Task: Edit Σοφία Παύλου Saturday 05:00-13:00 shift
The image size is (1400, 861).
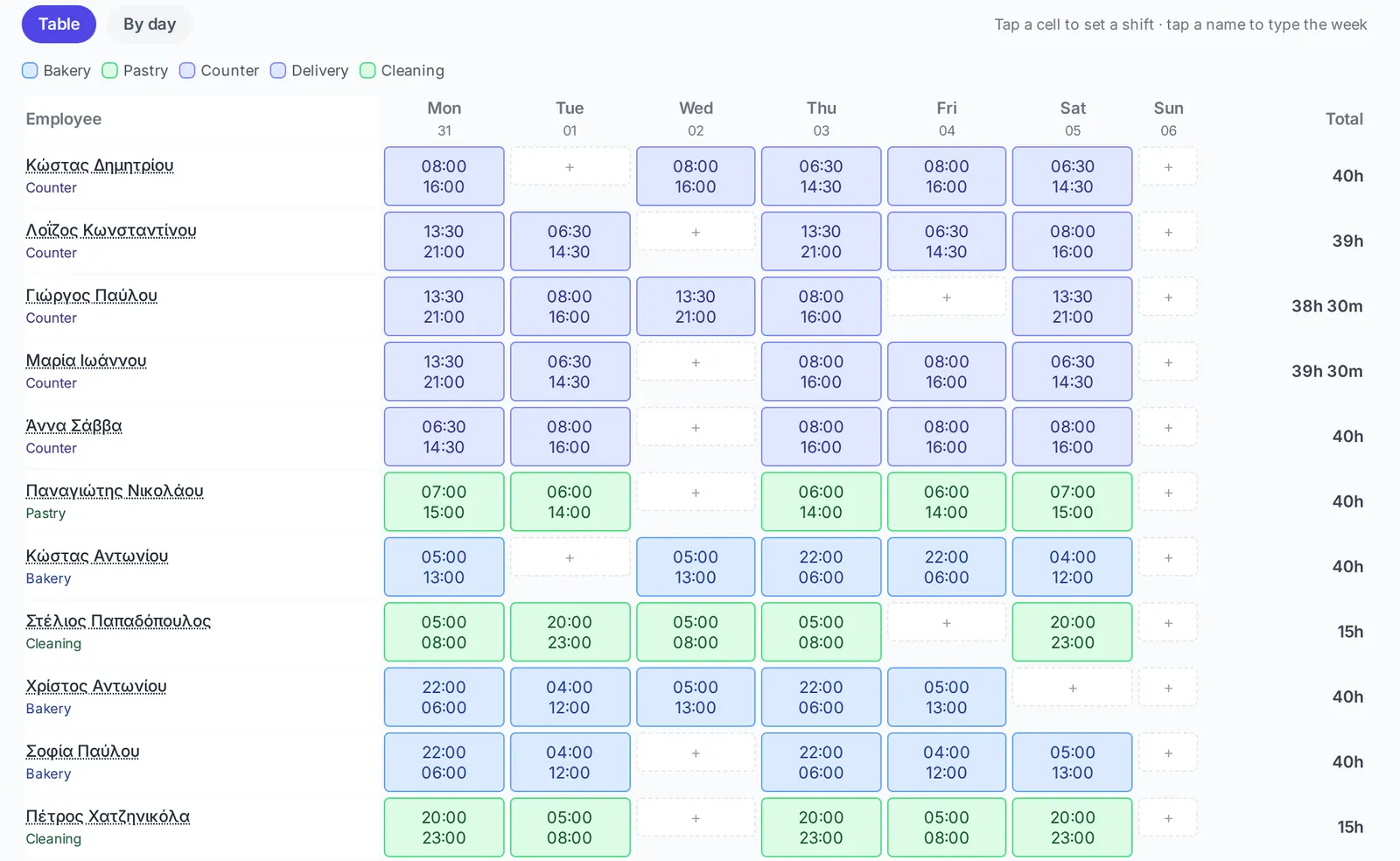Action: [x=1073, y=762]
